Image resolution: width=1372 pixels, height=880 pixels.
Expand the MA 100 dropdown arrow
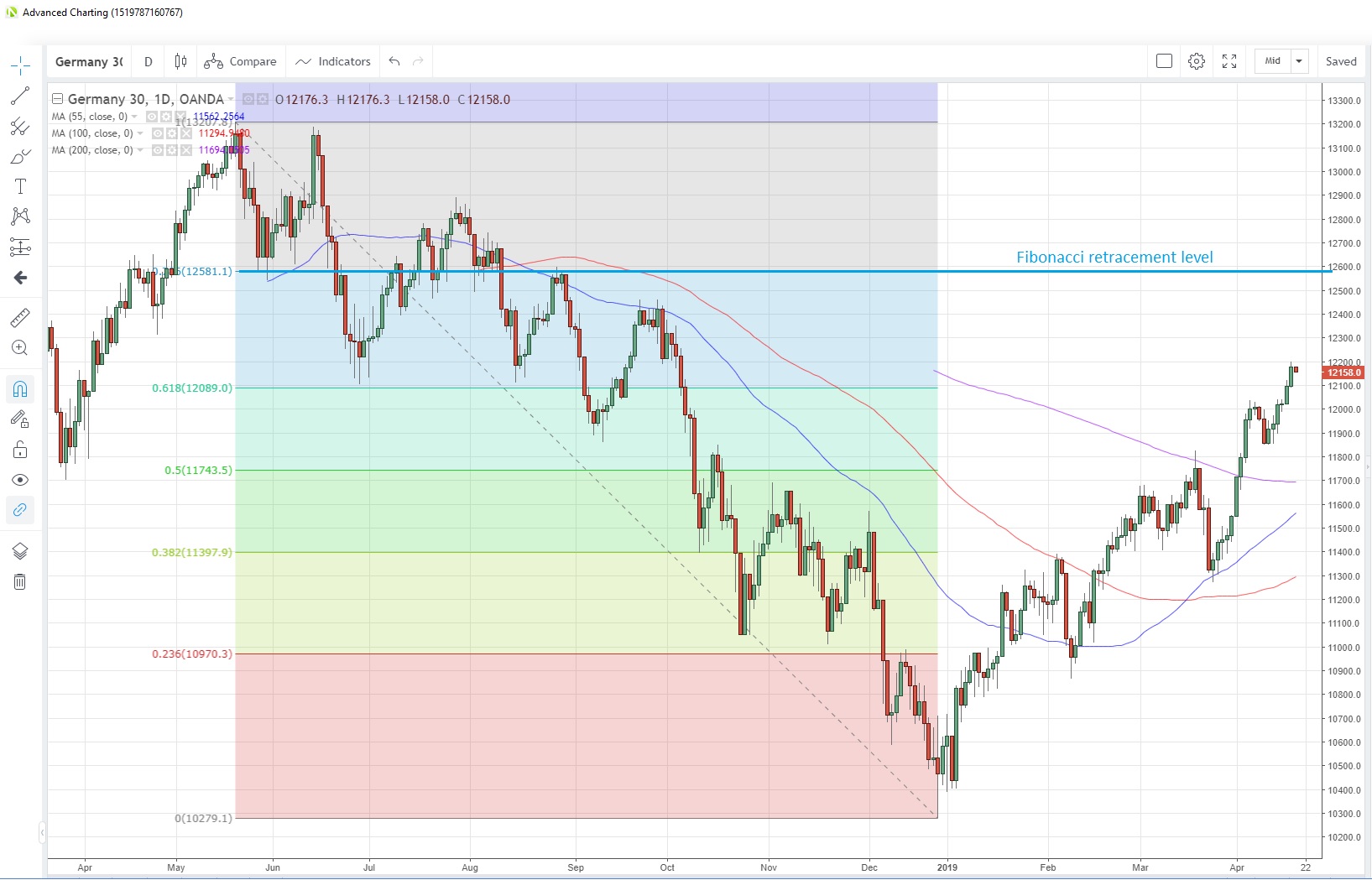(x=140, y=133)
